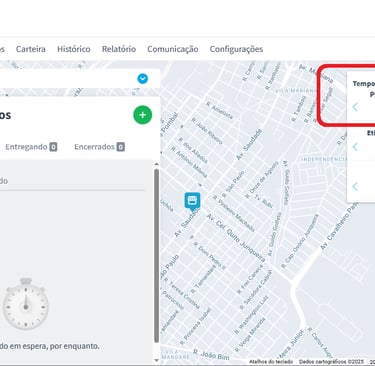Click the Encerrados count badge
375x366 pixels.
[x=121, y=147]
